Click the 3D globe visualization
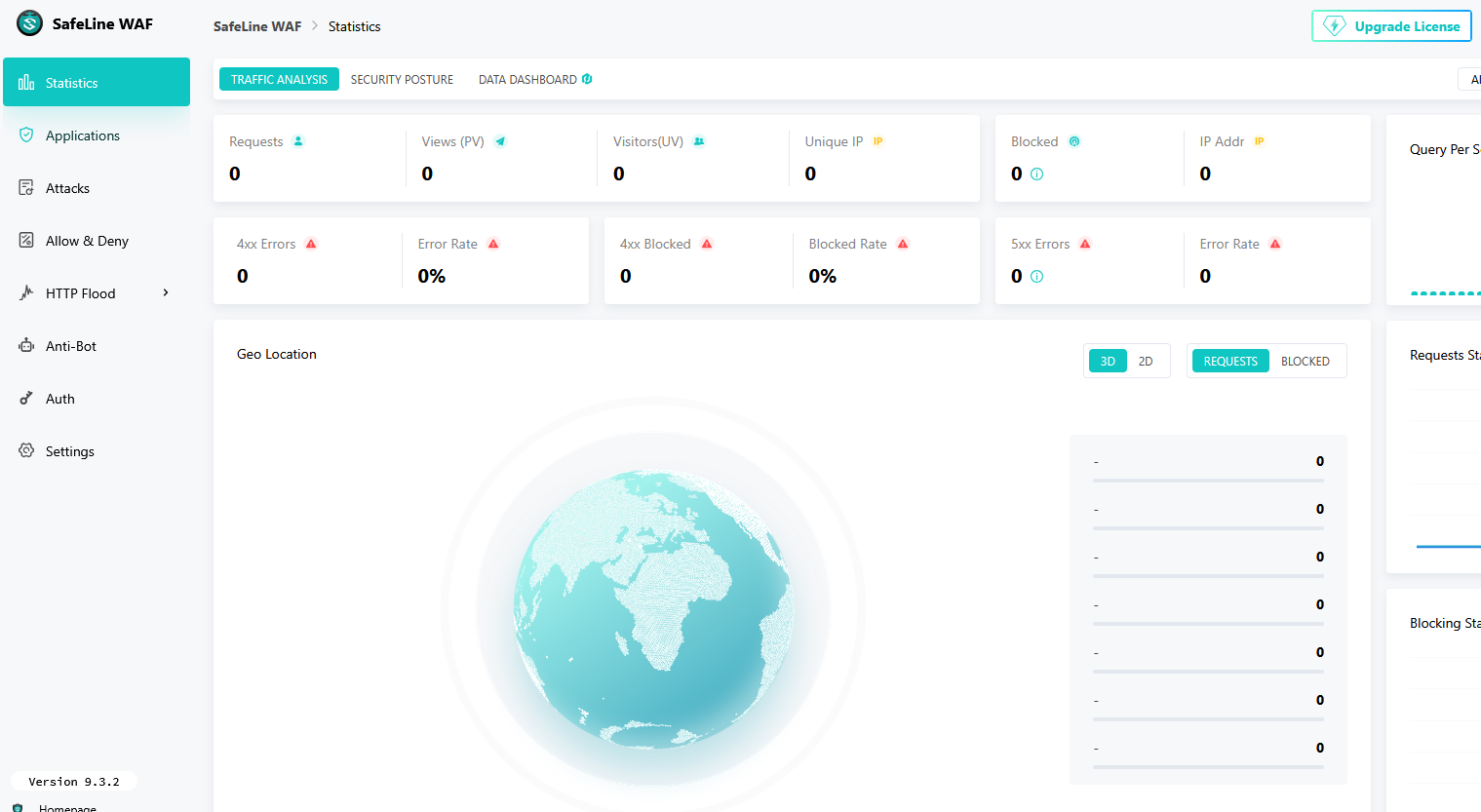 click(653, 609)
